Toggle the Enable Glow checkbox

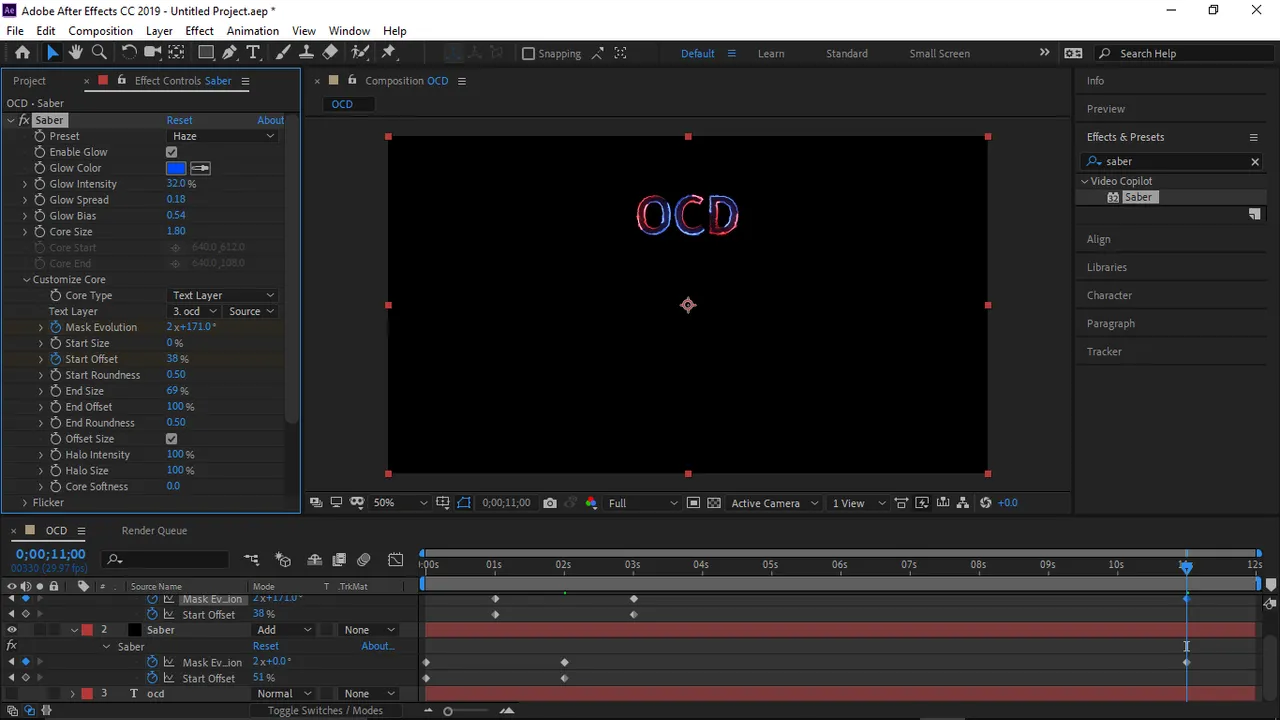(x=171, y=152)
